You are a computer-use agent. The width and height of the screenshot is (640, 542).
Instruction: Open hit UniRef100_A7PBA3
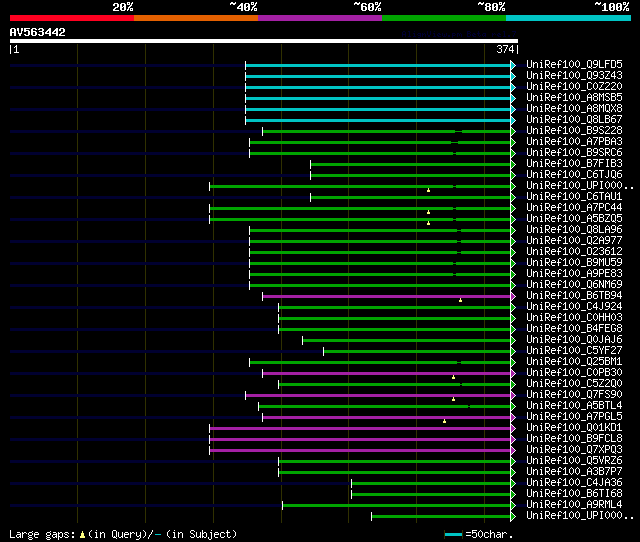click(574, 142)
